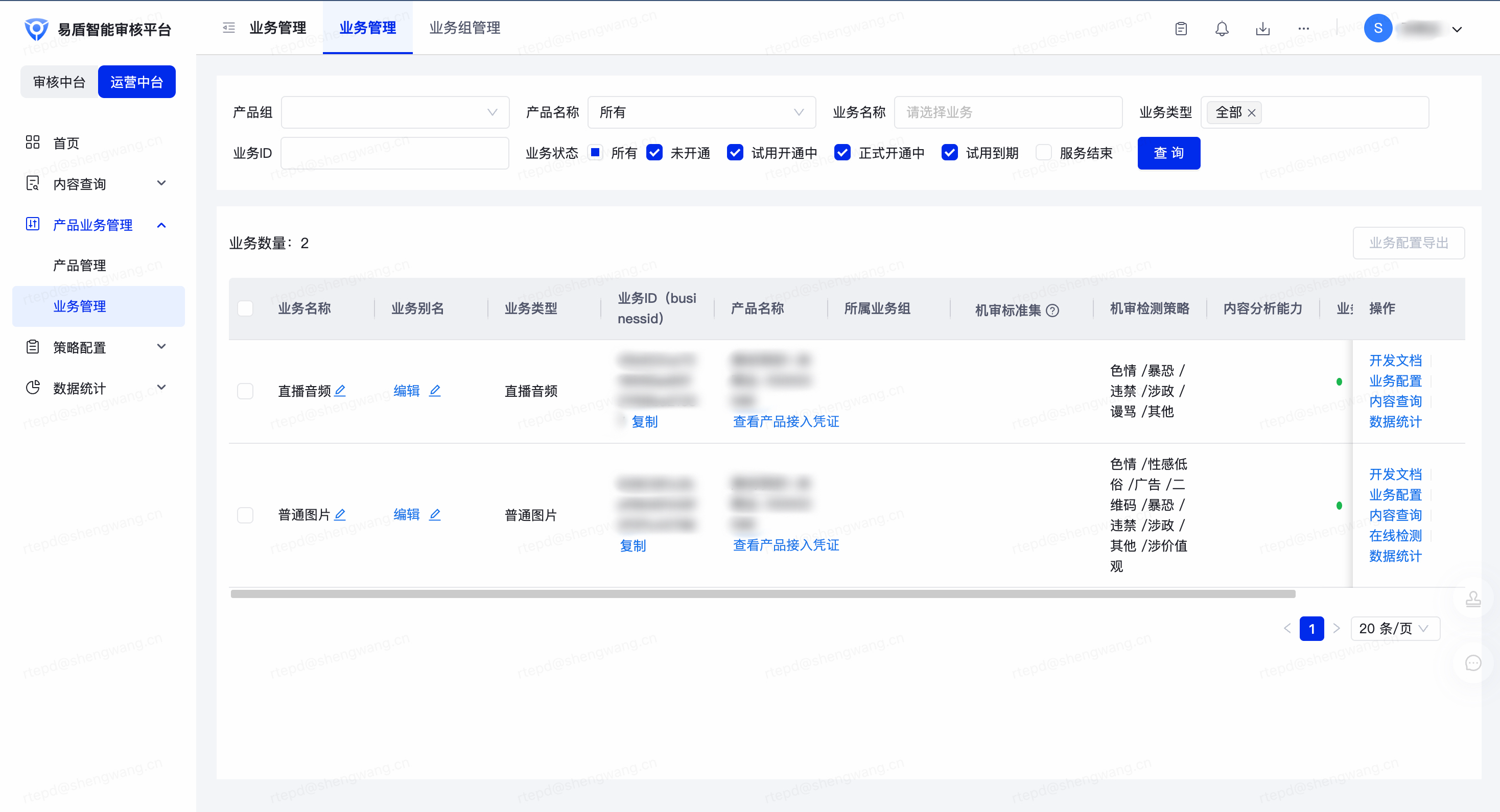Open the download center icon
Image resolution: width=1500 pixels, height=812 pixels.
(1262, 29)
